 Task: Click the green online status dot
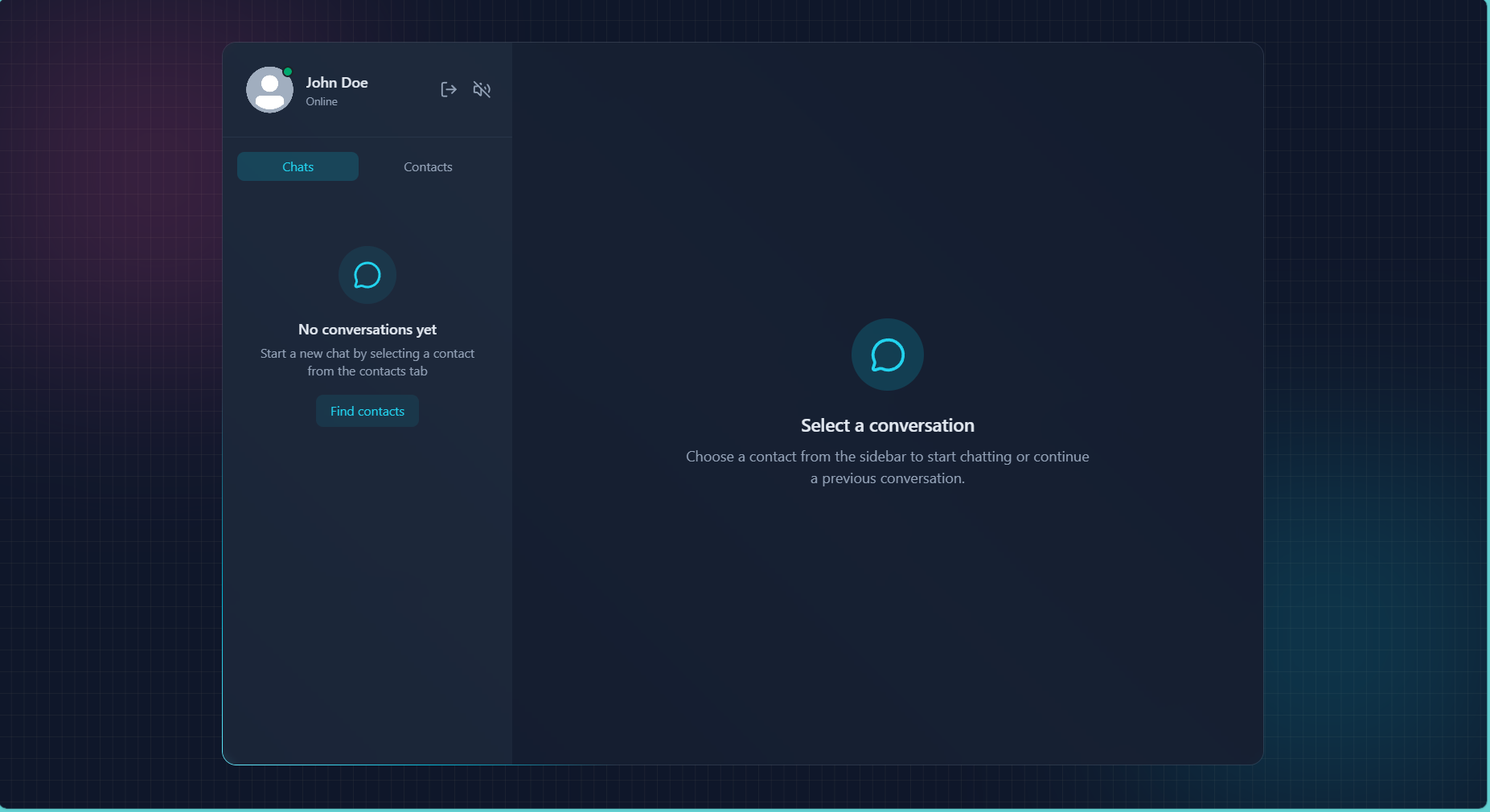287,72
